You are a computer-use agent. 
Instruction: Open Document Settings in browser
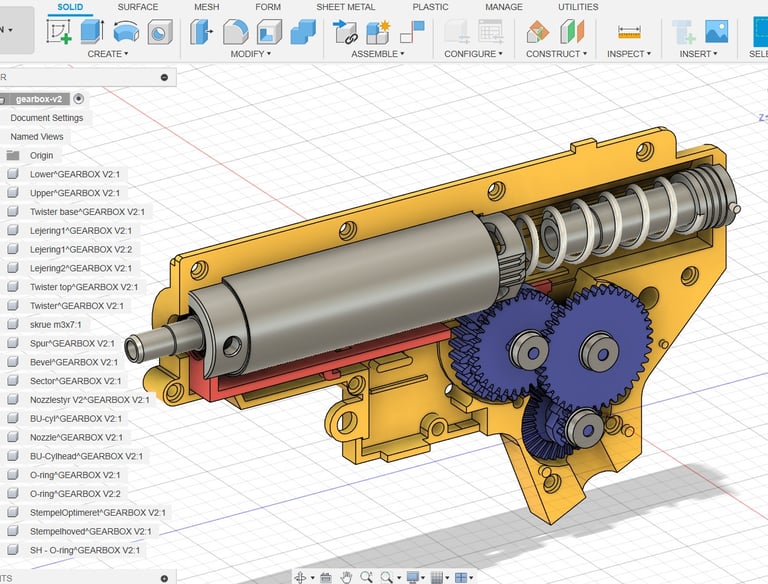(47, 118)
